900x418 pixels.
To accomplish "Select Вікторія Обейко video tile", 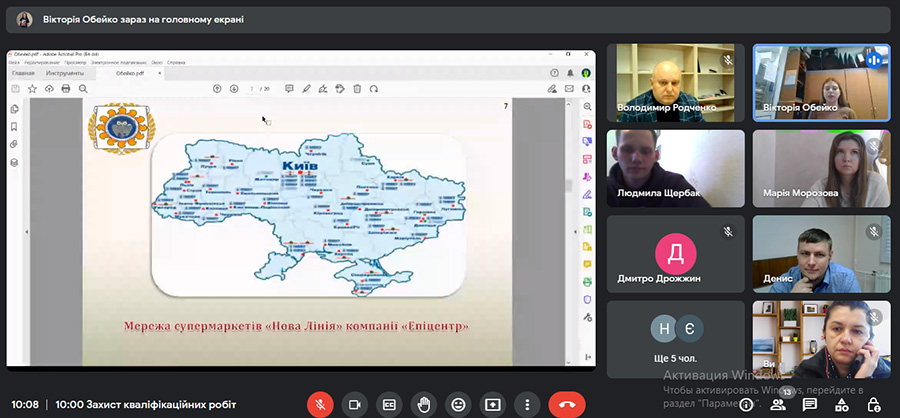I will pyautogui.click(x=822, y=83).
